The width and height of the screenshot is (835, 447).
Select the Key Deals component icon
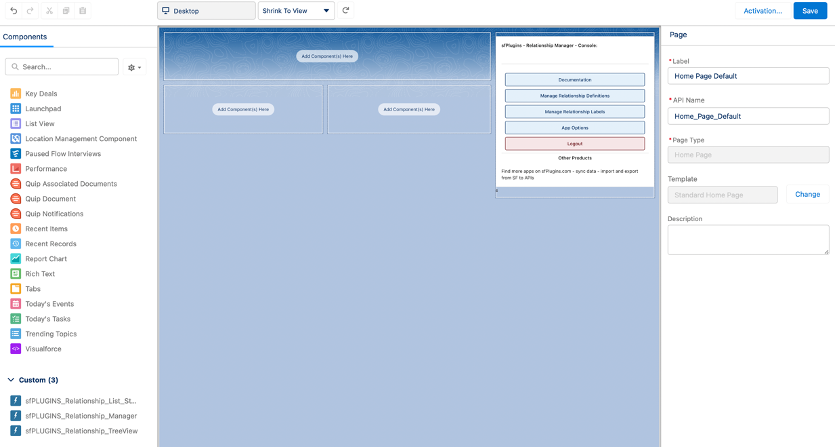point(16,93)
